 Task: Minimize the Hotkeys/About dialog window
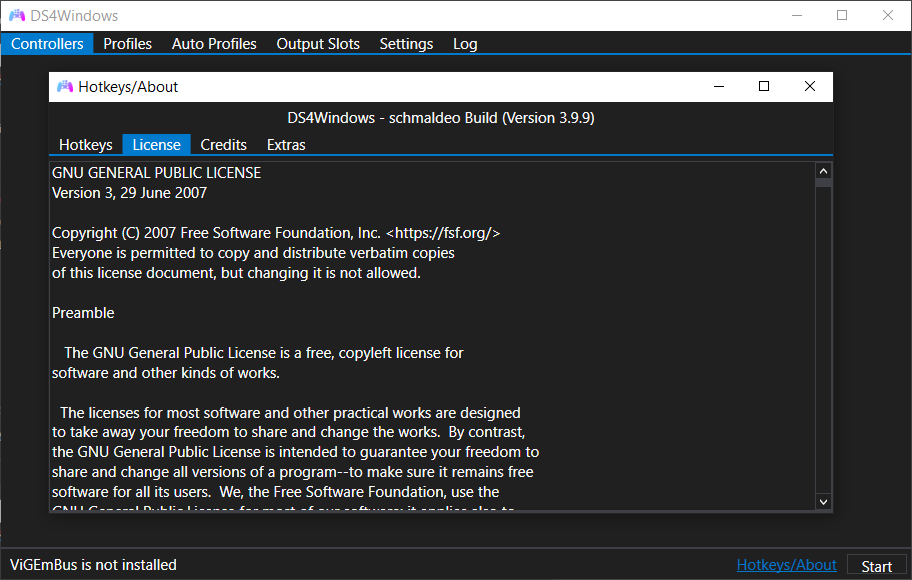click(718, 87)
